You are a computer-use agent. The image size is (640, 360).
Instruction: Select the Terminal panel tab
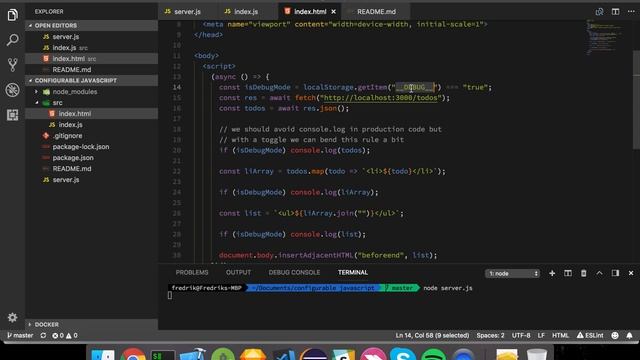coord(353,272)
